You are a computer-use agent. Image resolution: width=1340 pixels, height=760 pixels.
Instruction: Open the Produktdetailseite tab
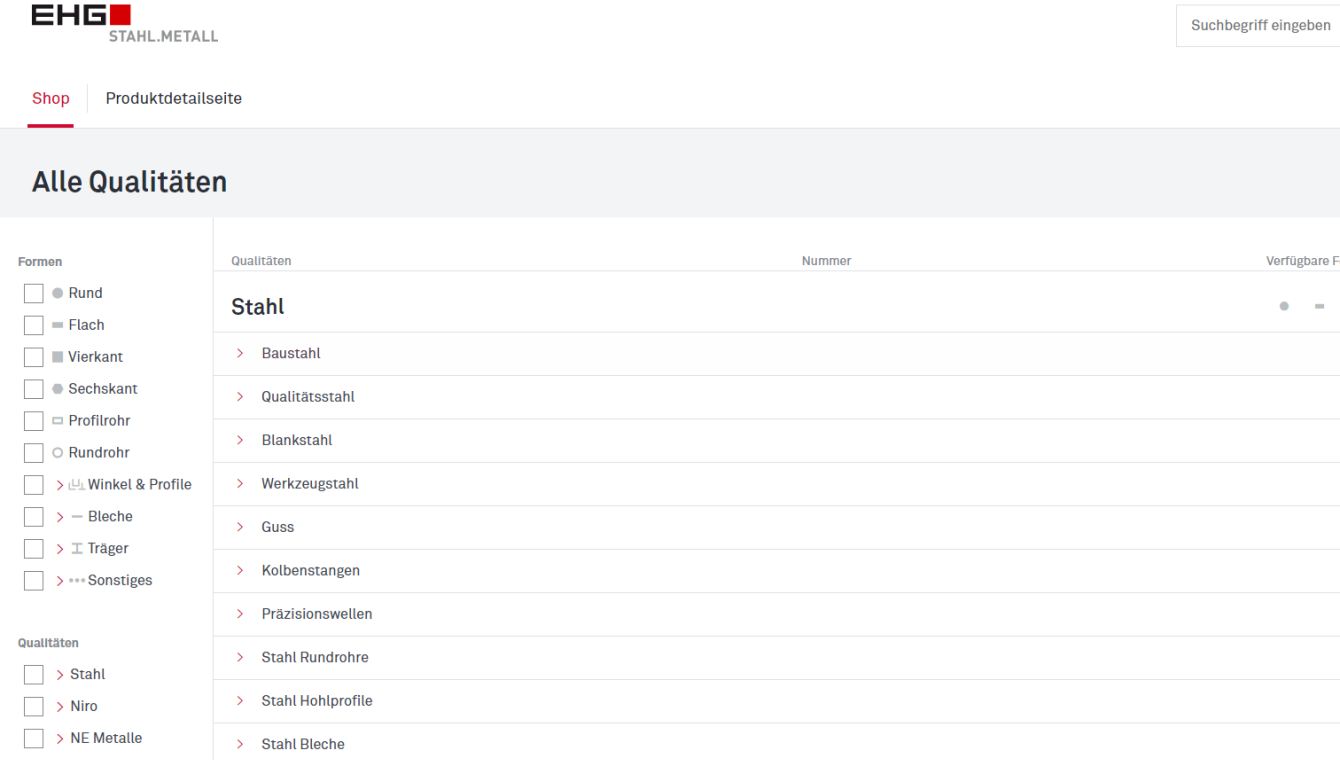pyautogui.click(x=174, y=99)
